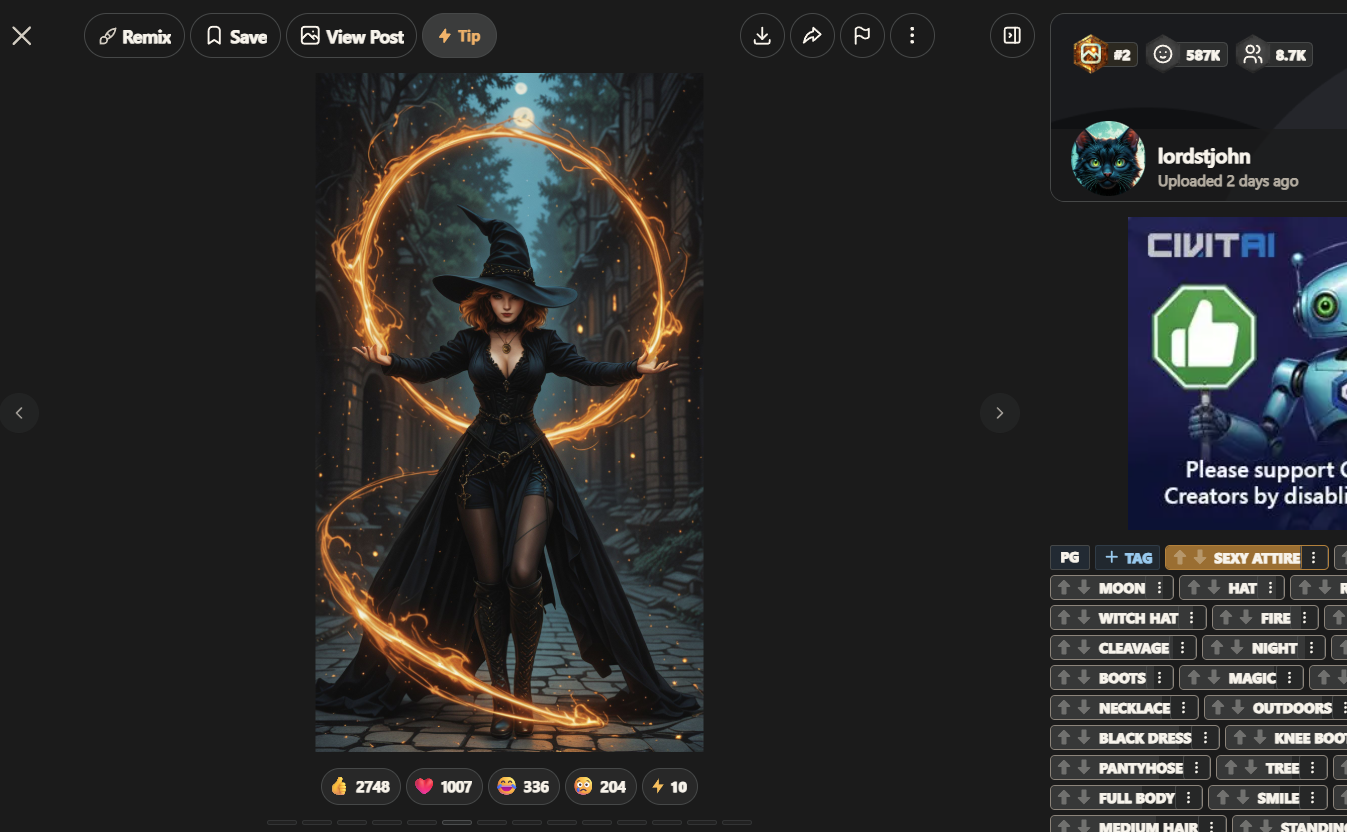Open the FULL BODY tag three-dot menu
Viewport: 1347px width, 832px height.
coord(1189,798)
